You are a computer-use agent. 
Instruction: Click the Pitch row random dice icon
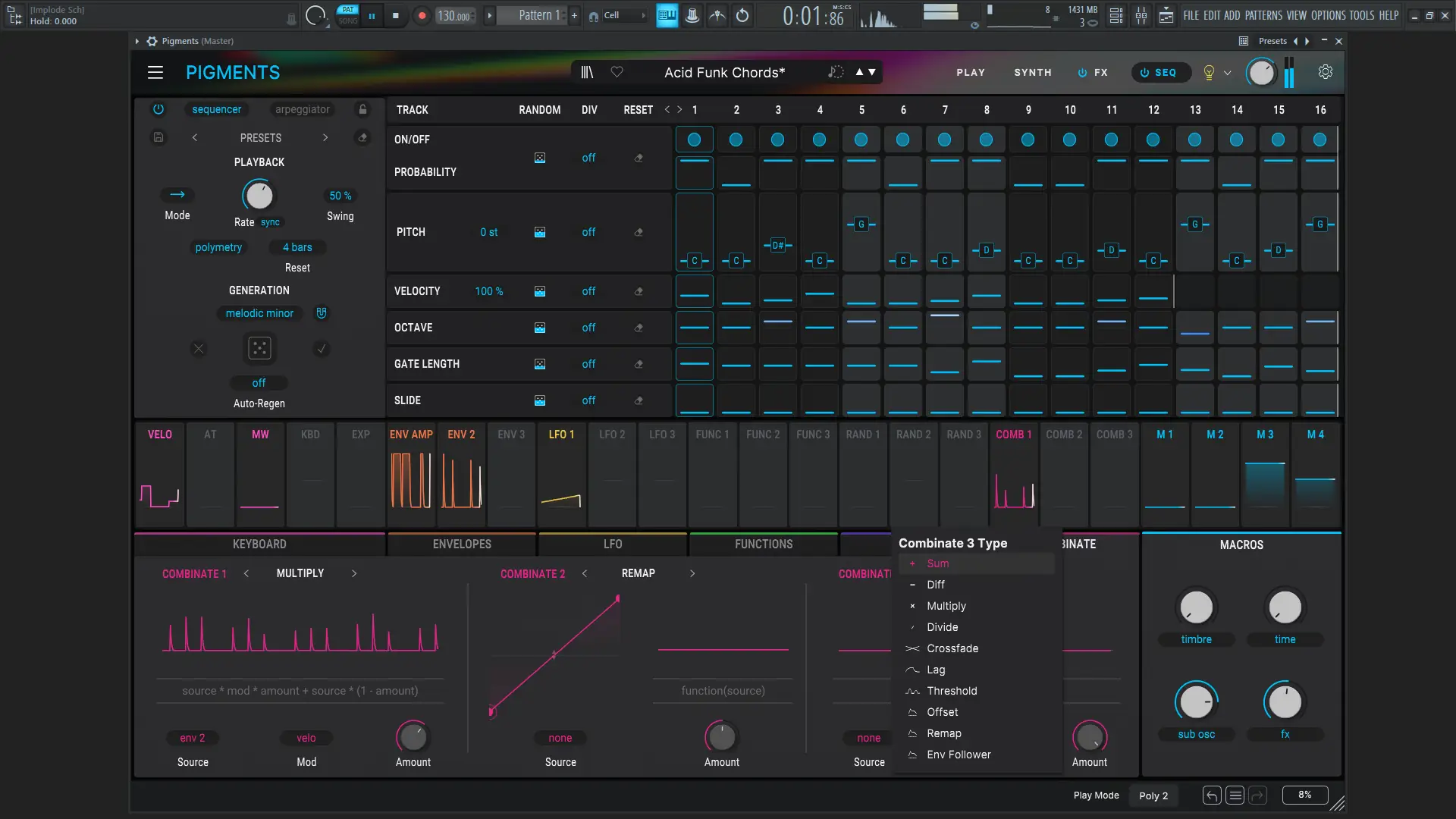[540, 232]
